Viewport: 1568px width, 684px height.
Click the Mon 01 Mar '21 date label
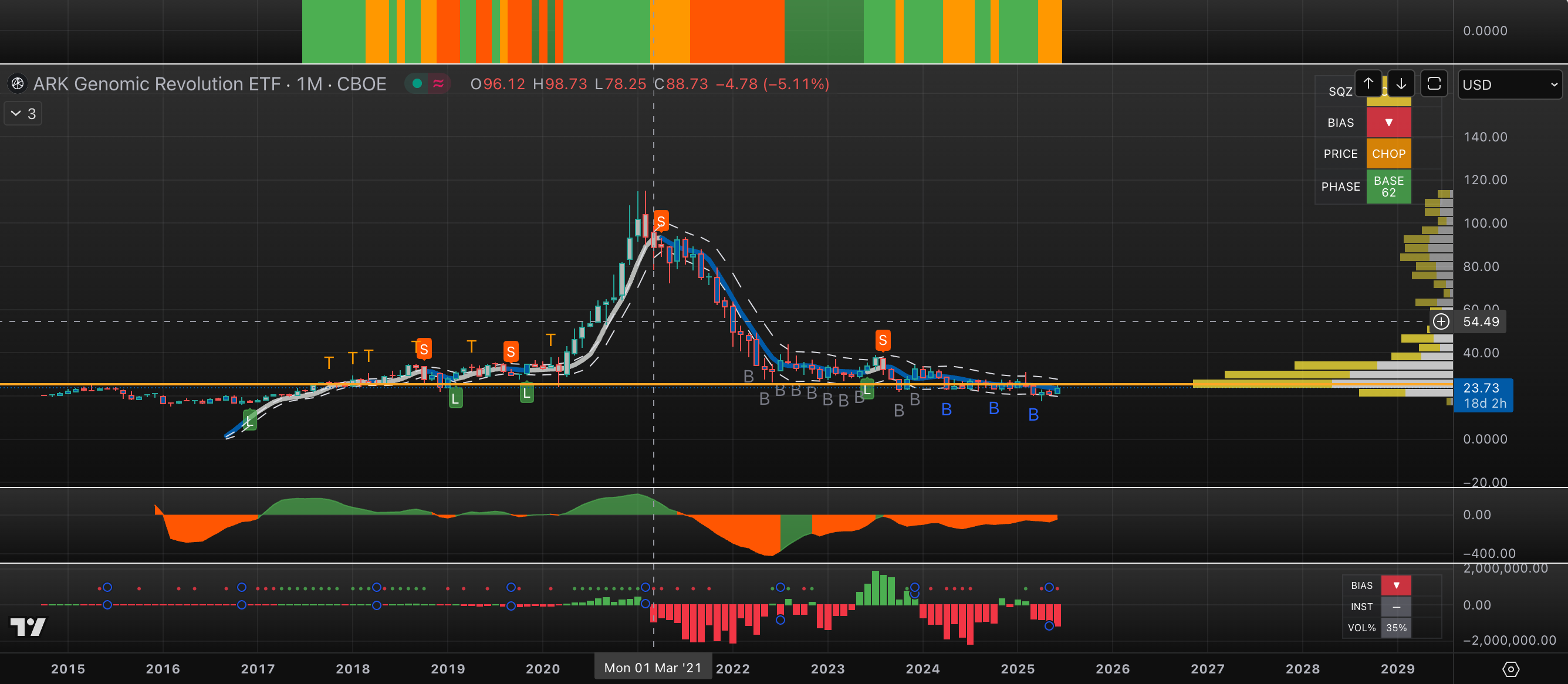653,668
